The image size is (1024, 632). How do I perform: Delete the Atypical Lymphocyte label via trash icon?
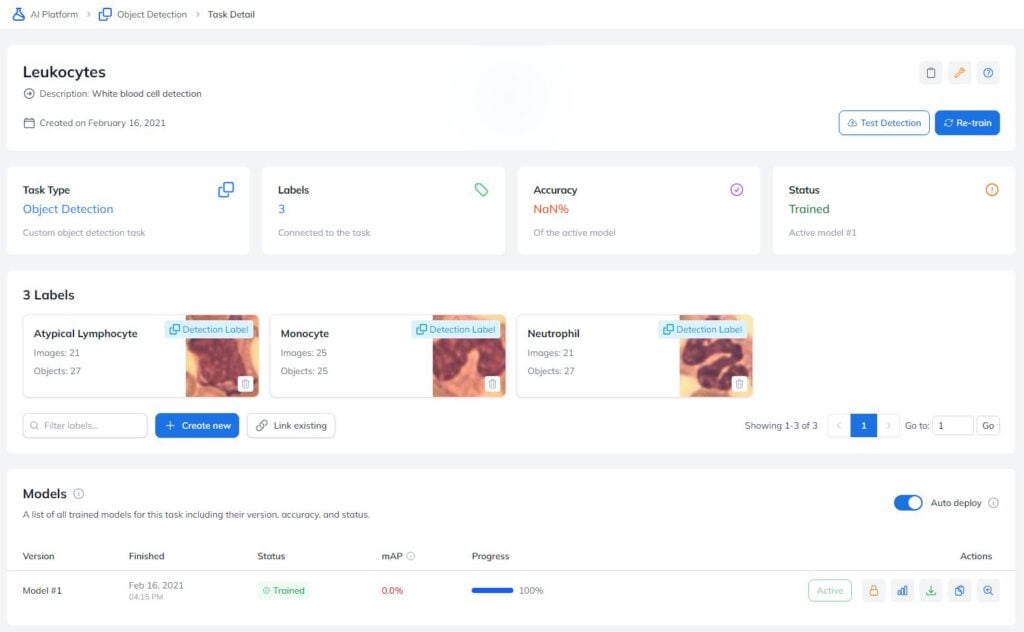tap(246, 384)
